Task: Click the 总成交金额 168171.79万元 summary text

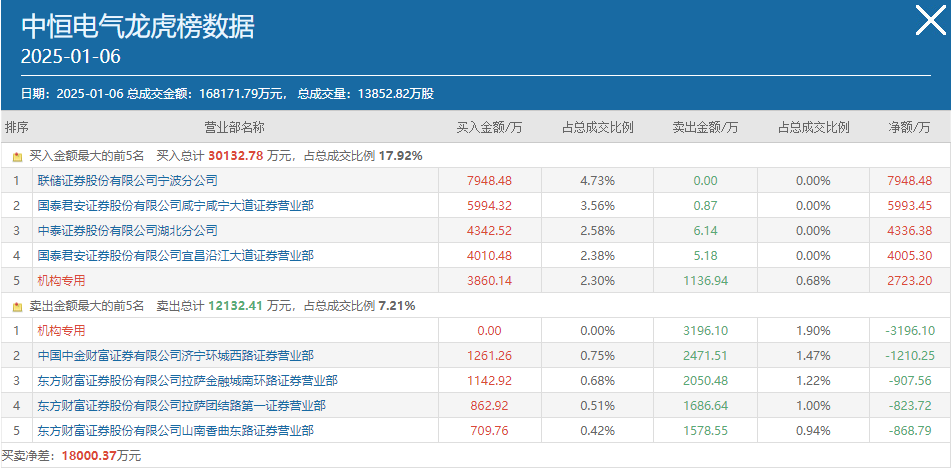Action: click(x=206, y=94)
